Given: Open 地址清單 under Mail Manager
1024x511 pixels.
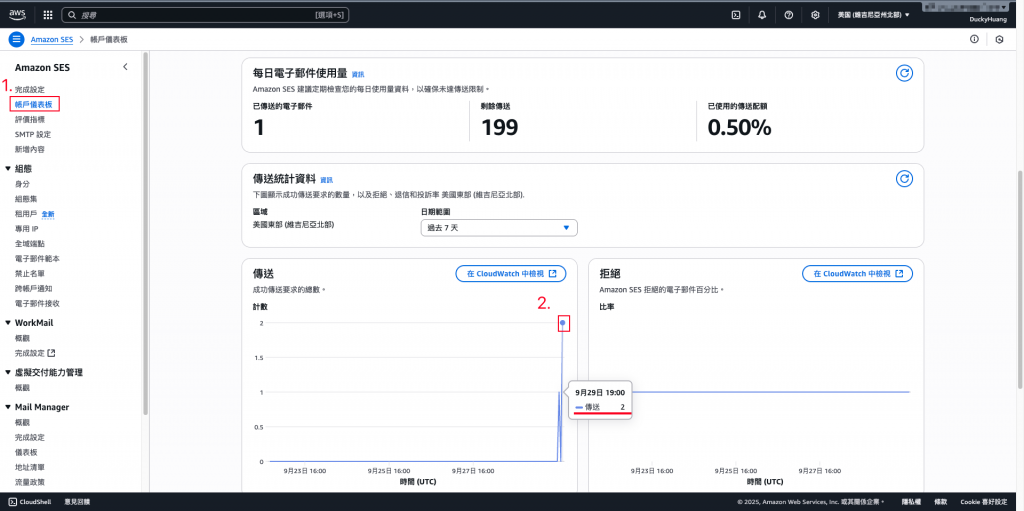Looking at the screenshot, I should click(29, 467).
